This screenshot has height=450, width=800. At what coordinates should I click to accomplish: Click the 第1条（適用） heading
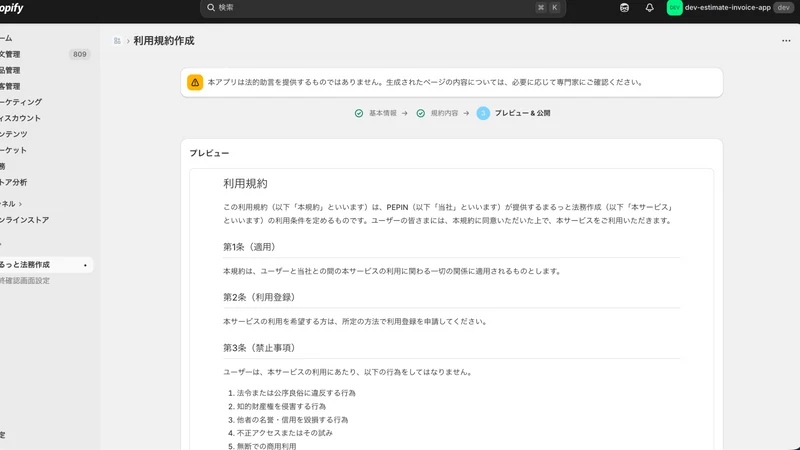(x=251, y=247)
